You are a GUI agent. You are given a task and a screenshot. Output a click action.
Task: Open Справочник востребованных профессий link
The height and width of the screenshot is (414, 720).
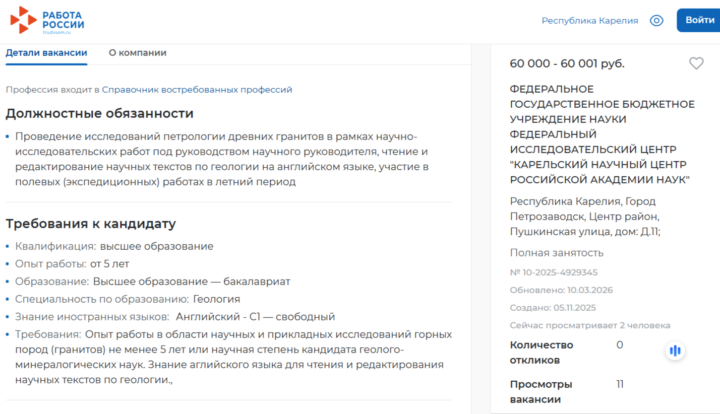[x=197, y=89]
